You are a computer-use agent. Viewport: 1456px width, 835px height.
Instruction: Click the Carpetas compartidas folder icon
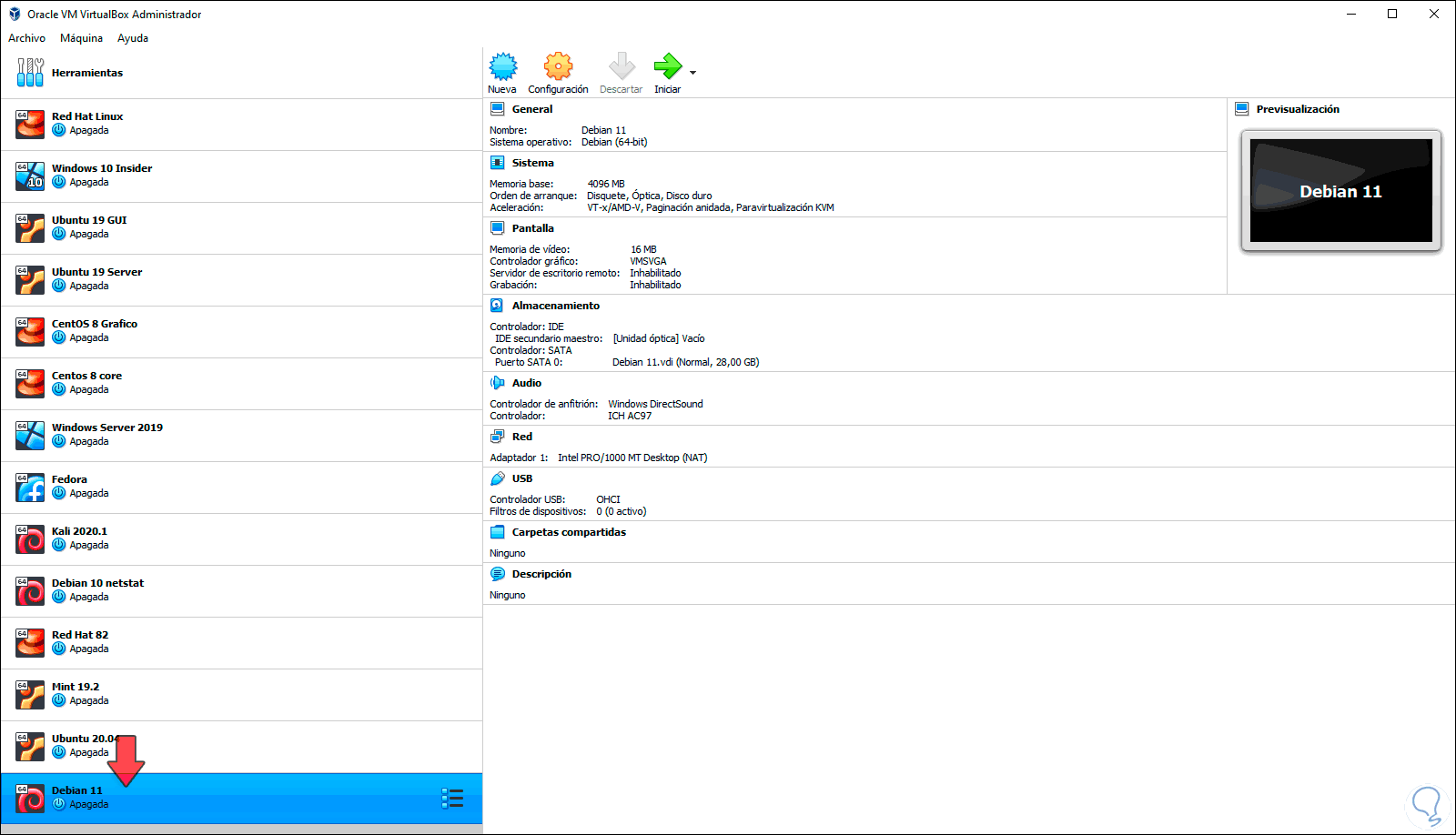point(498,532)
